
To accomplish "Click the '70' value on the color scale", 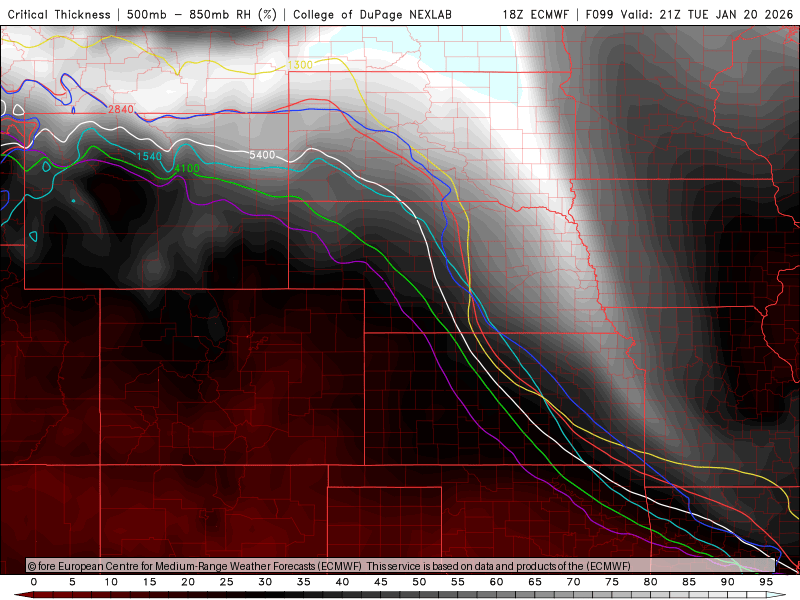I will [573, 582].
